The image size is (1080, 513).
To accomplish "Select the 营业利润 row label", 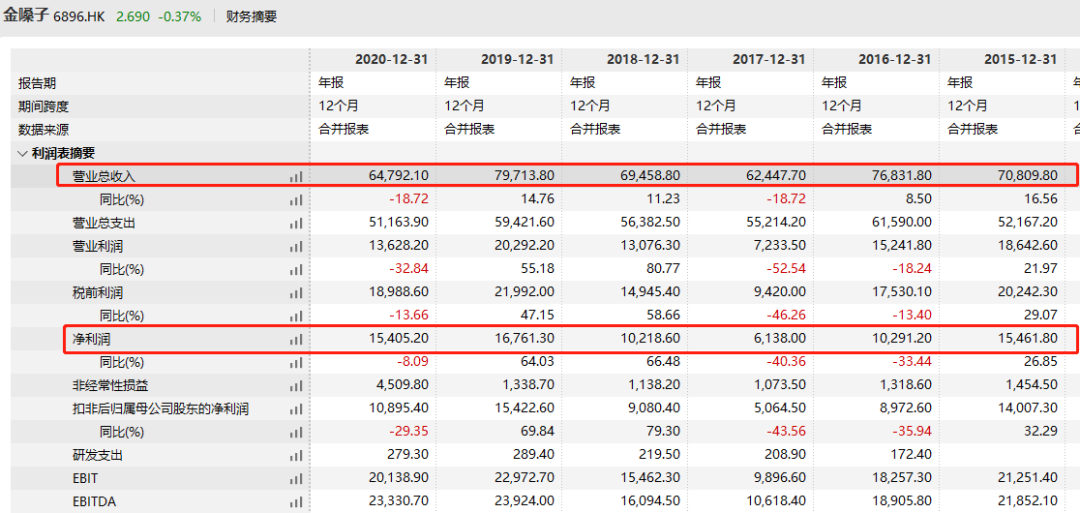I will click(x=98, y=247).
